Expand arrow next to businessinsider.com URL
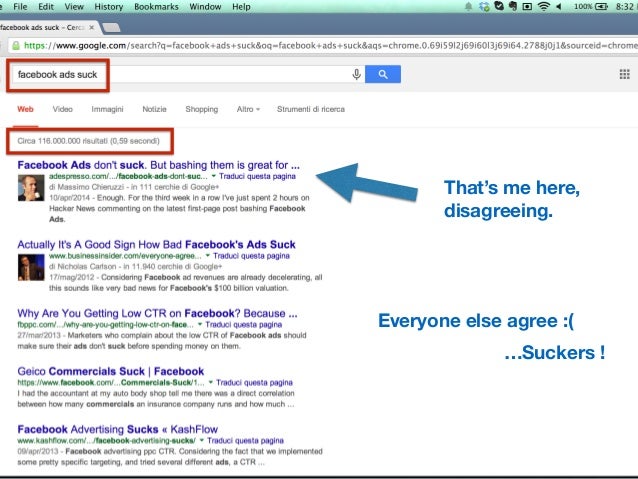This screenshot has height=479, width=638. [208, 256]
